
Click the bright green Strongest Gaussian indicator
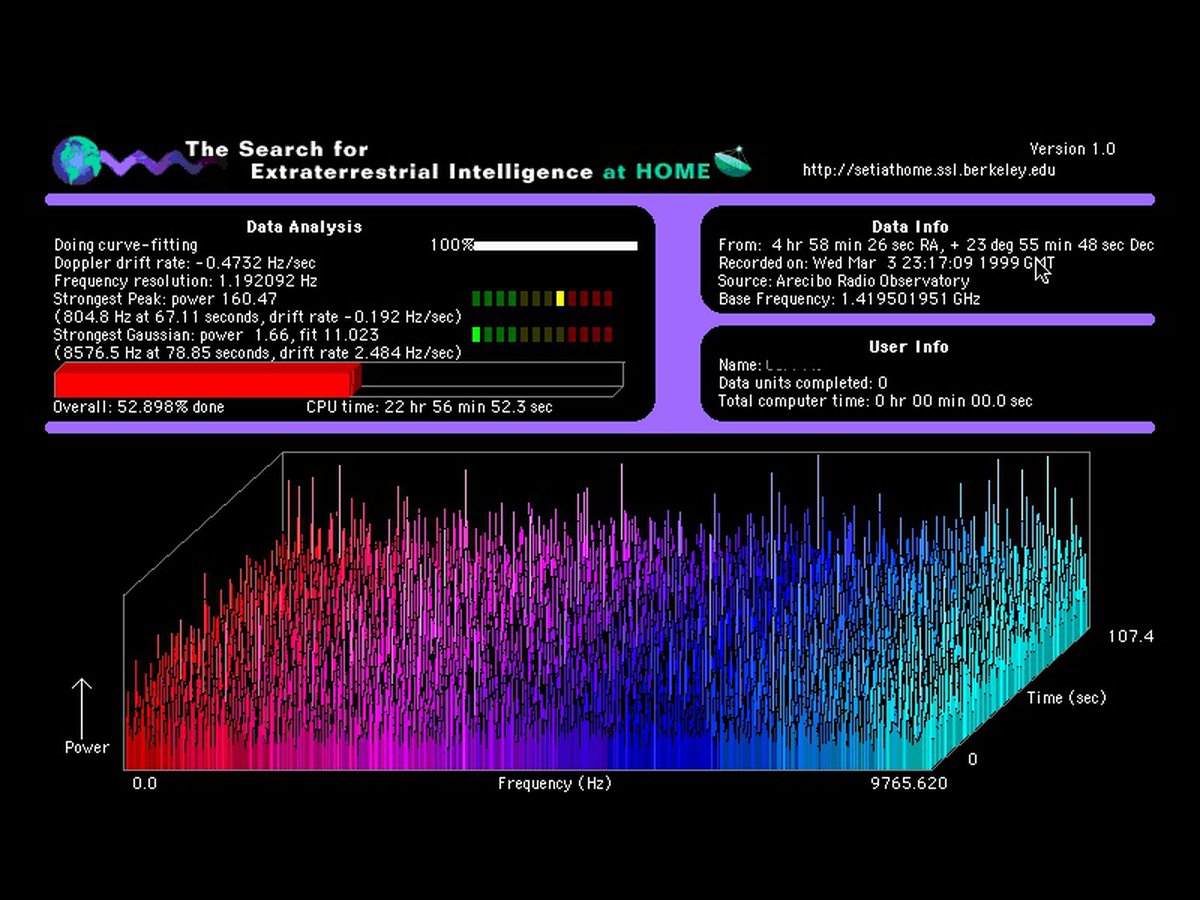[x=477, y=334]
